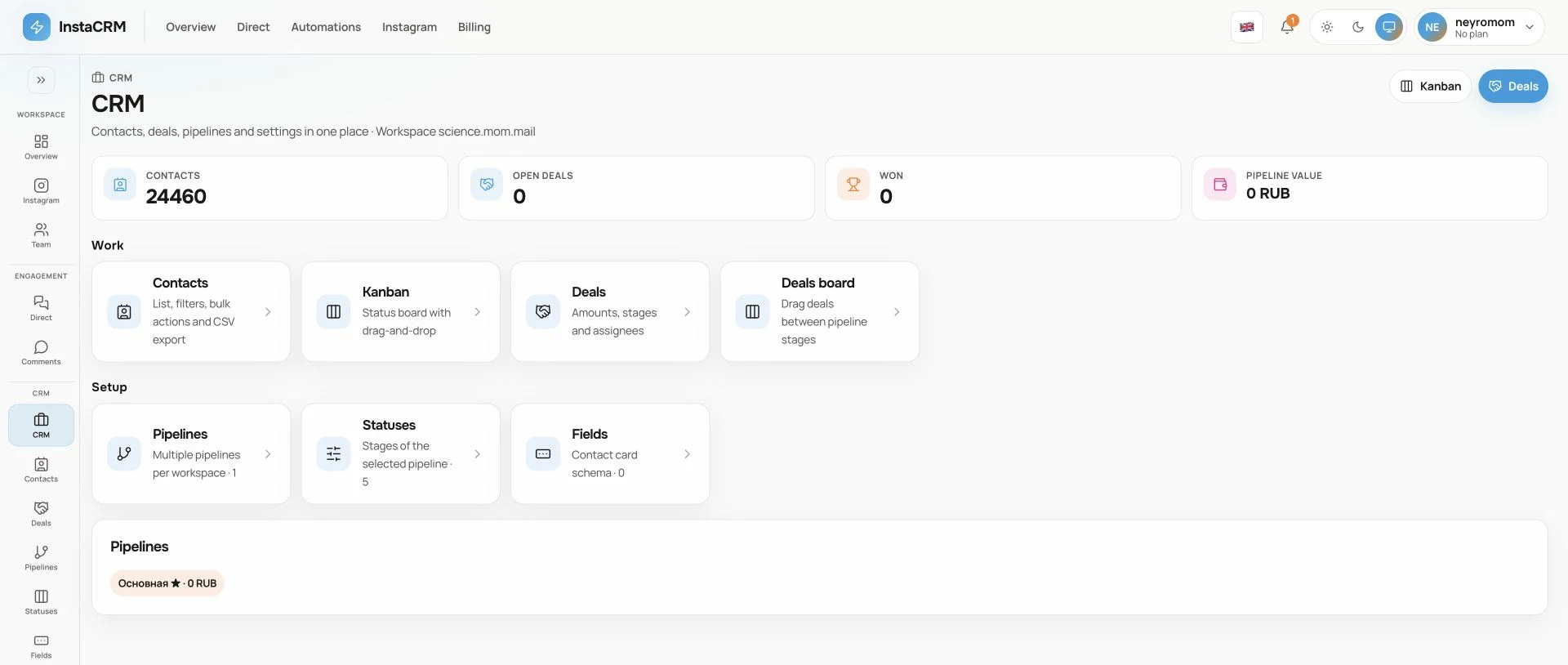This screenshot has width=1568, height=665.
Task: Open Comments in the left sidebar
Action: 41,352
